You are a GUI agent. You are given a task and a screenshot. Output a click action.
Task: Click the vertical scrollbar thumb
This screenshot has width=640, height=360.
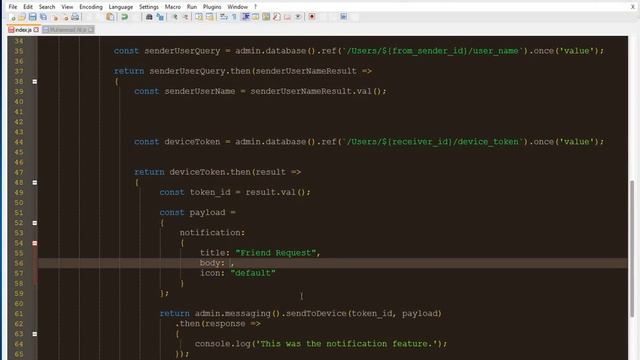[632, 248]
